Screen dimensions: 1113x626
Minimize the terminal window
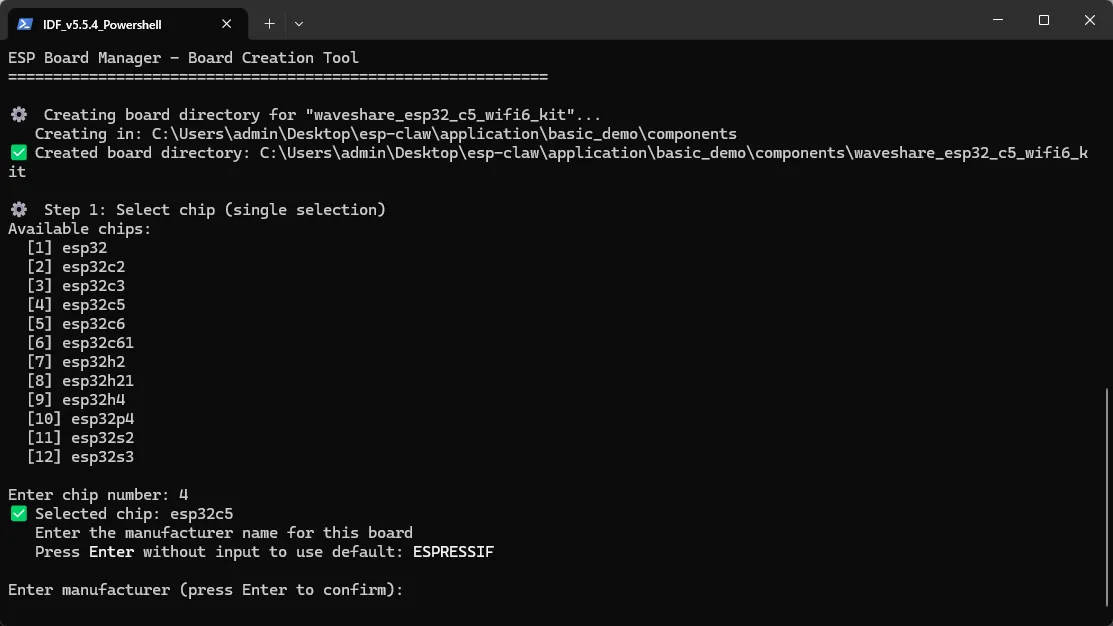tap(998, 20)
